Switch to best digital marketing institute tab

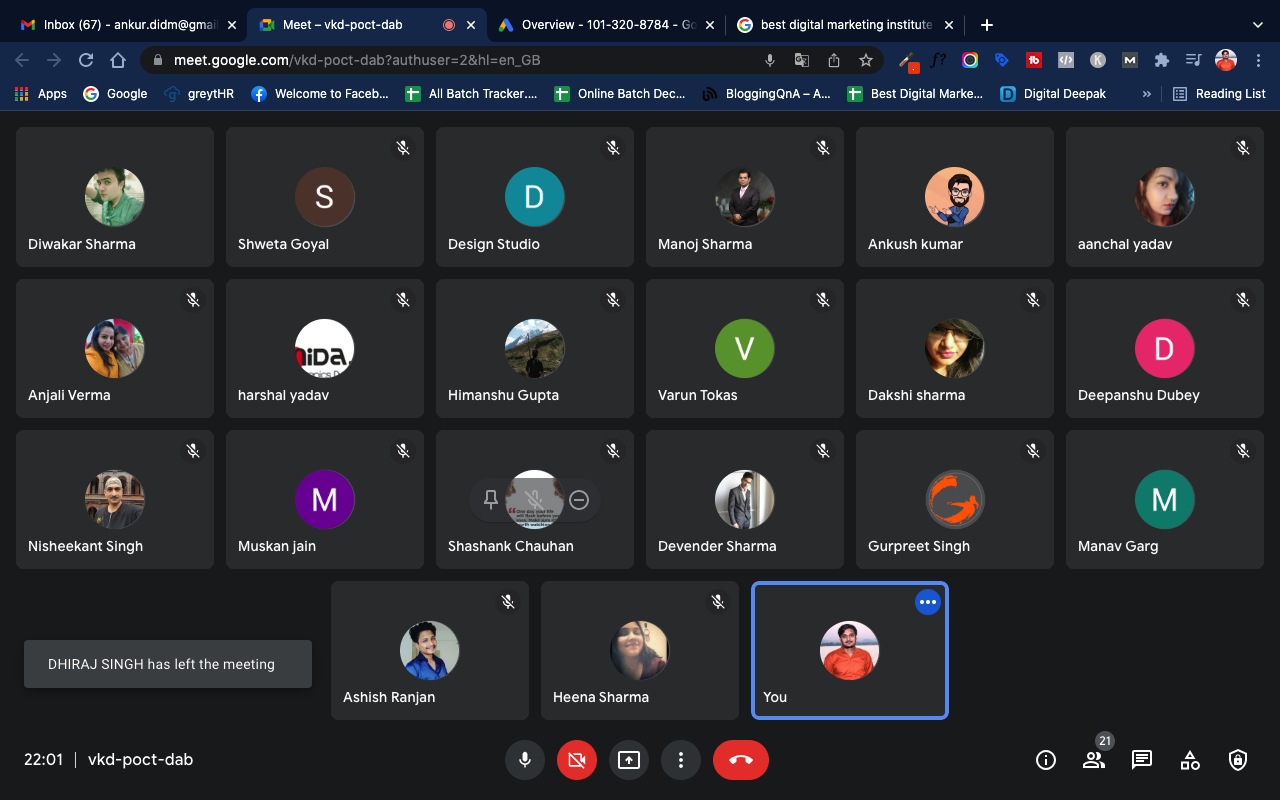point(845,25)
